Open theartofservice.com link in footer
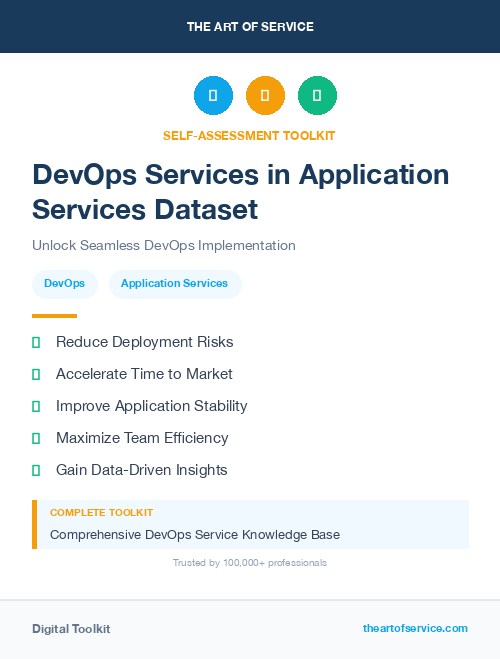The width and height of the screenshot is (500, 659). coord(415,628)
